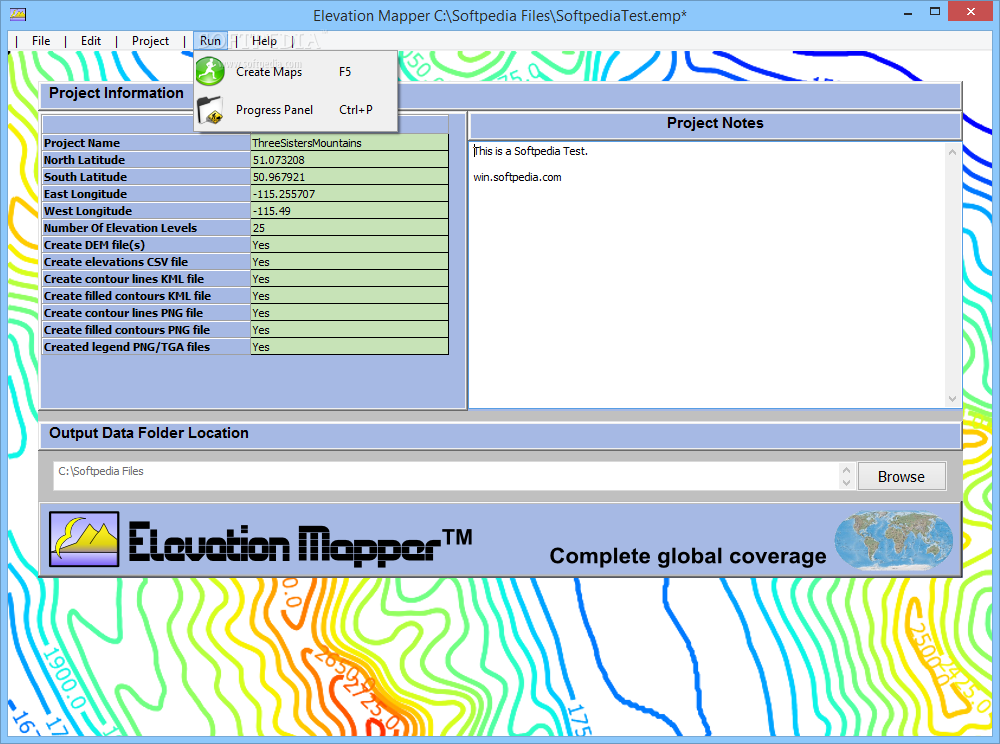Image resolution: width=1000 pixels, height=744 pixels.
Task: Click Yes for Create contour lines KML file
Action: pos(349,279)
